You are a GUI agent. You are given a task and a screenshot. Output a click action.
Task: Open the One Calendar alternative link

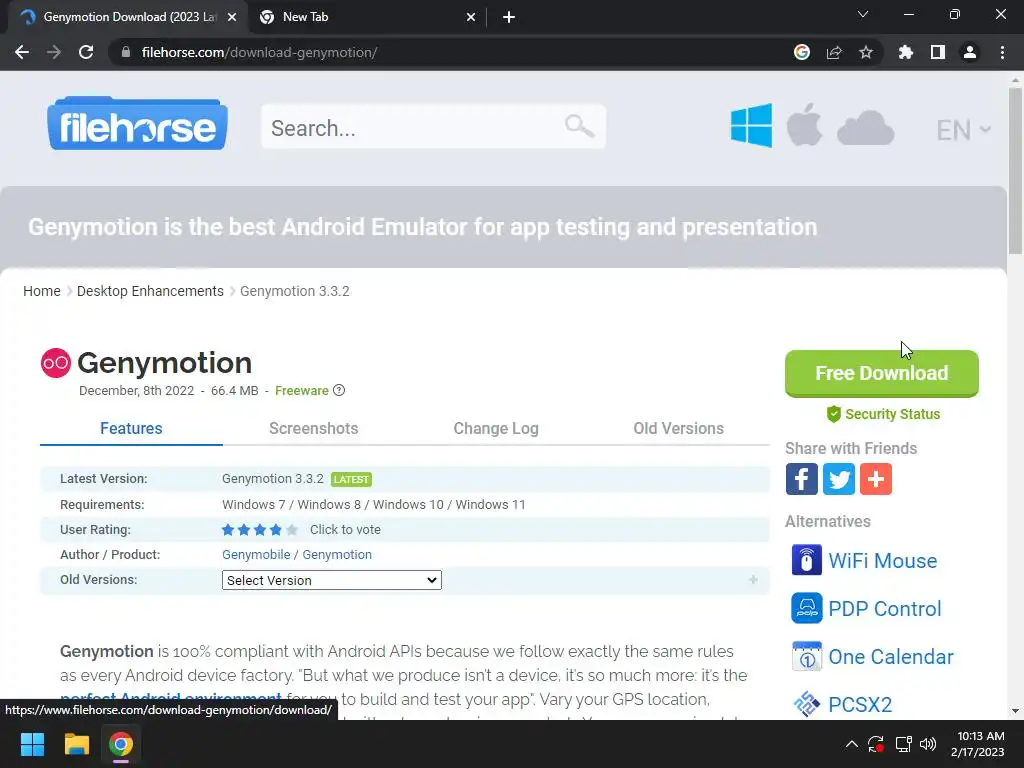point(891,657)
